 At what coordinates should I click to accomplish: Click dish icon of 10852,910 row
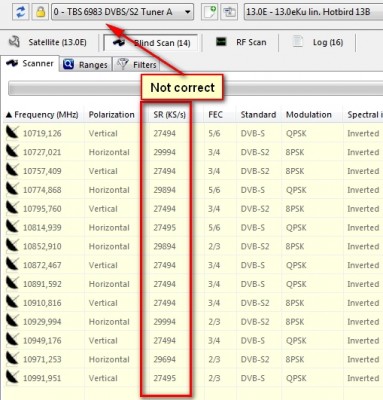click(x=12, y=246)
